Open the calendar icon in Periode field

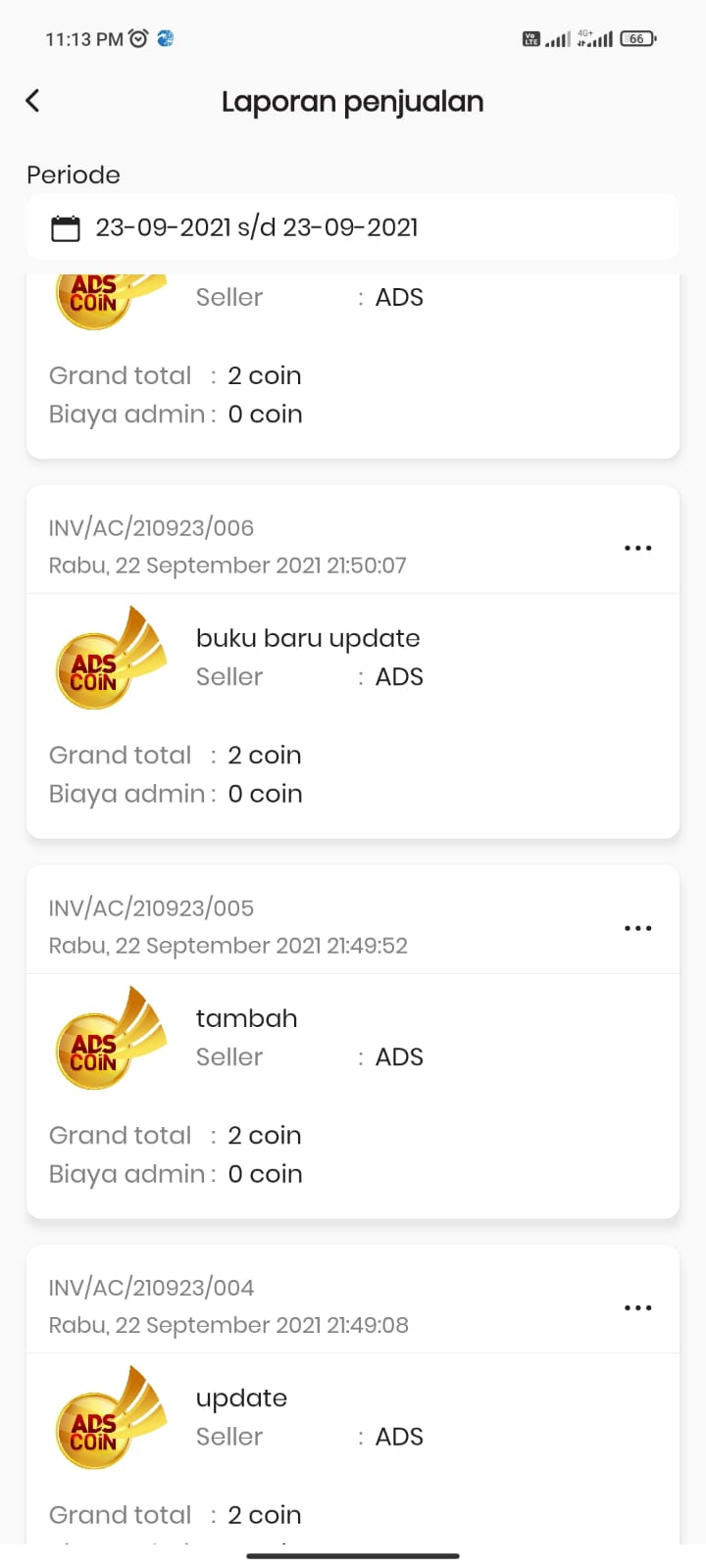pyautogui.click(x=66, y=228)
